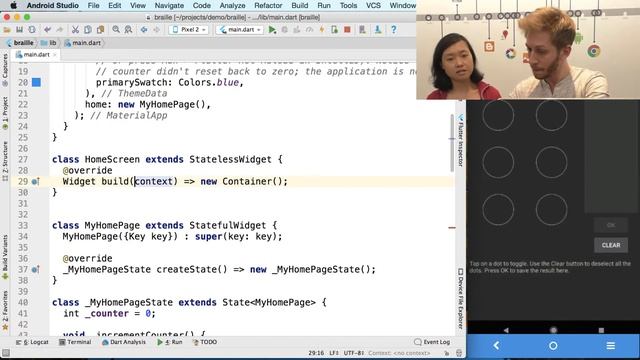Click the color swatch gutter icon on line 20
The image size is (640, 360).
(x=36, y=82)
